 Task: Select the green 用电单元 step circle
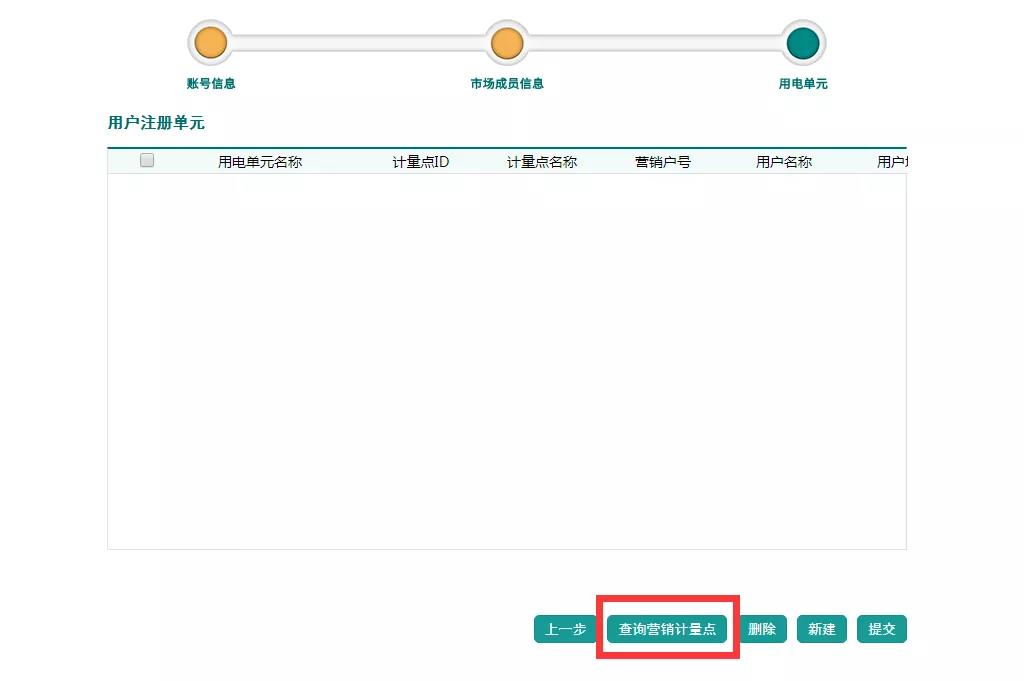coord(803,43)
